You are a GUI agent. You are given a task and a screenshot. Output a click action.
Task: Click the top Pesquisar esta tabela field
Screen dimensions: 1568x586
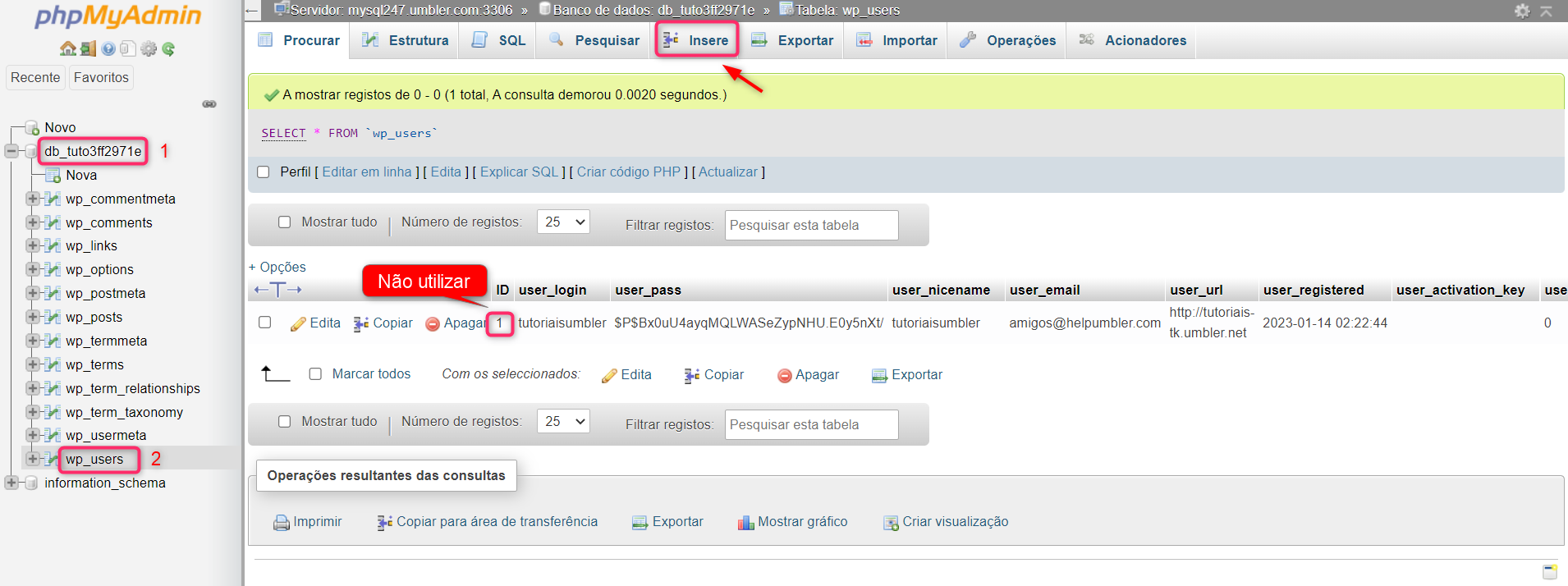point(811,225)
